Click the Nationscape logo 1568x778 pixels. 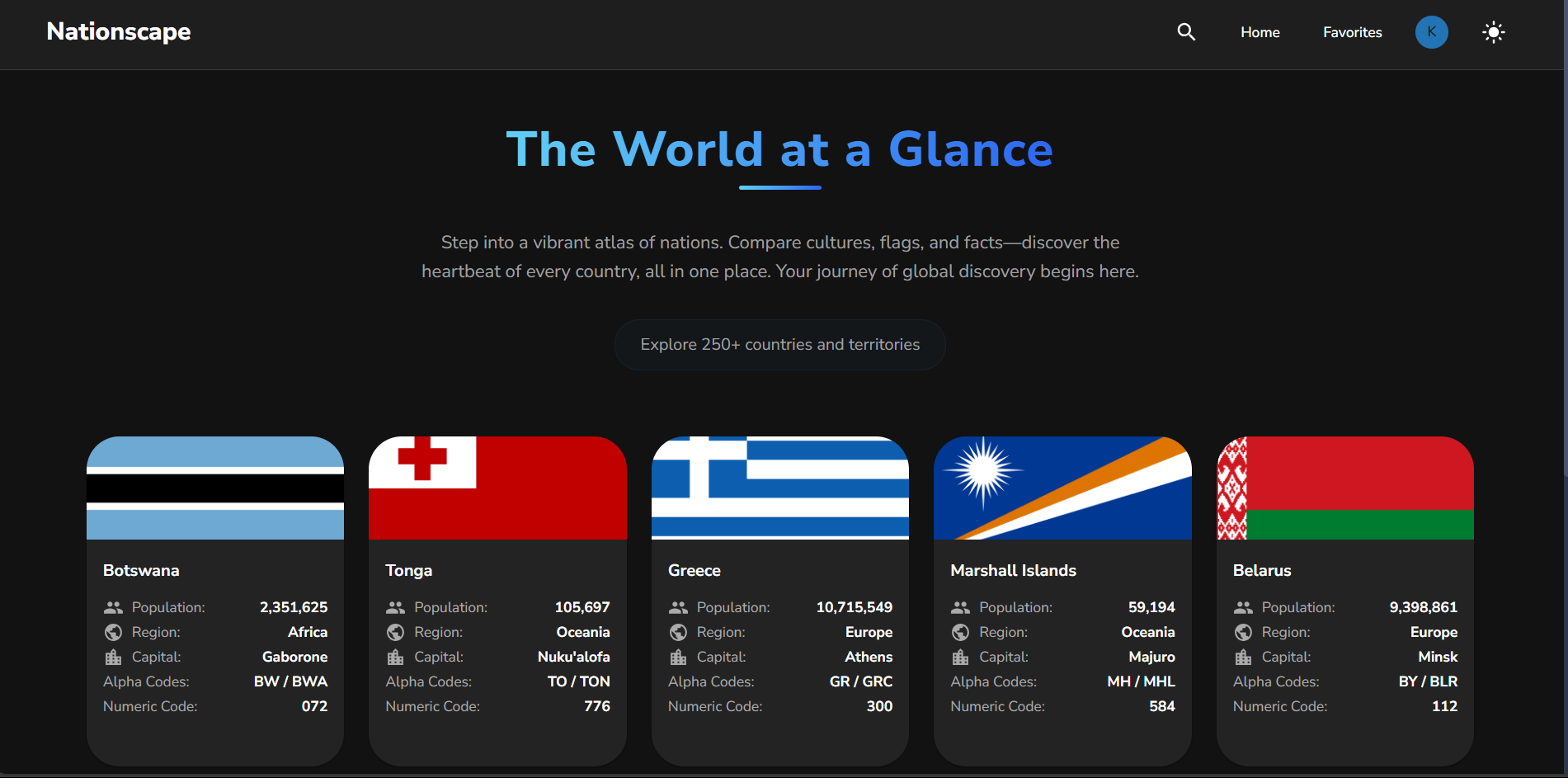click(x=118, y=31)
